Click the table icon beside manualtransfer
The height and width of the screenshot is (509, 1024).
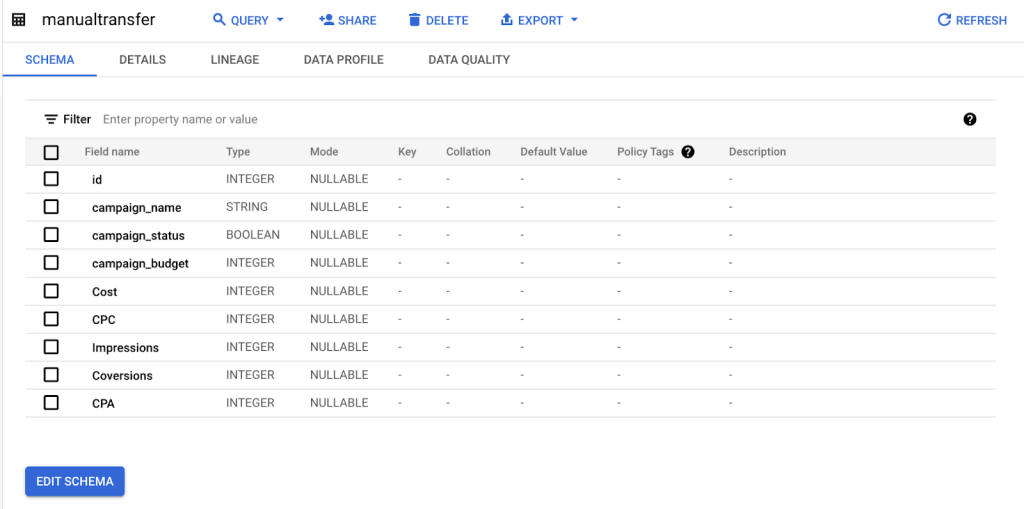click(19, 20)
